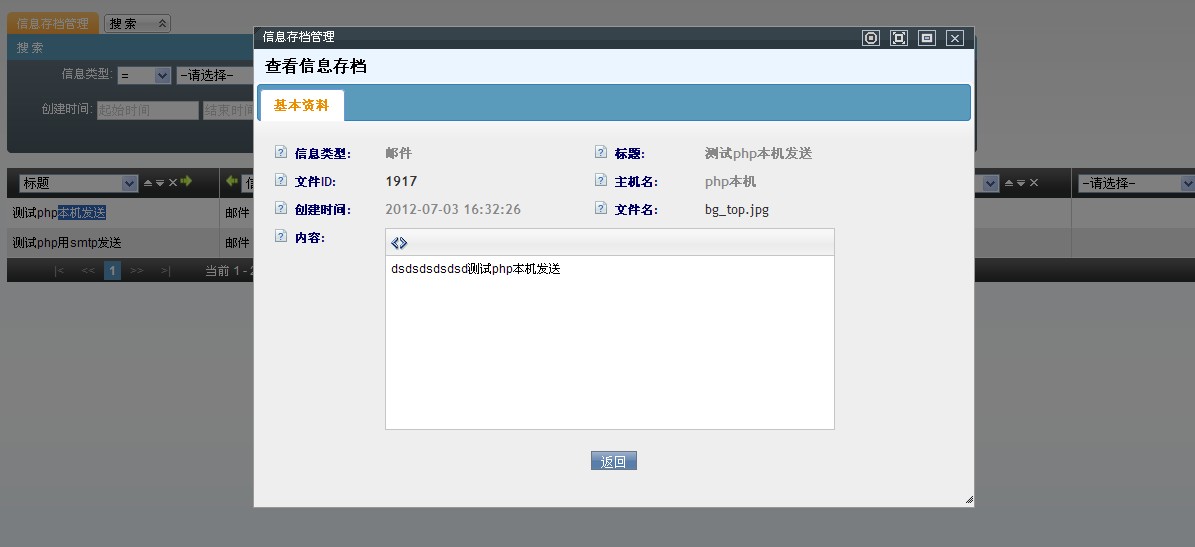Click green right arrow in 标题 column header
This screenshot has width=1195, height=547.
click(186, 182)
